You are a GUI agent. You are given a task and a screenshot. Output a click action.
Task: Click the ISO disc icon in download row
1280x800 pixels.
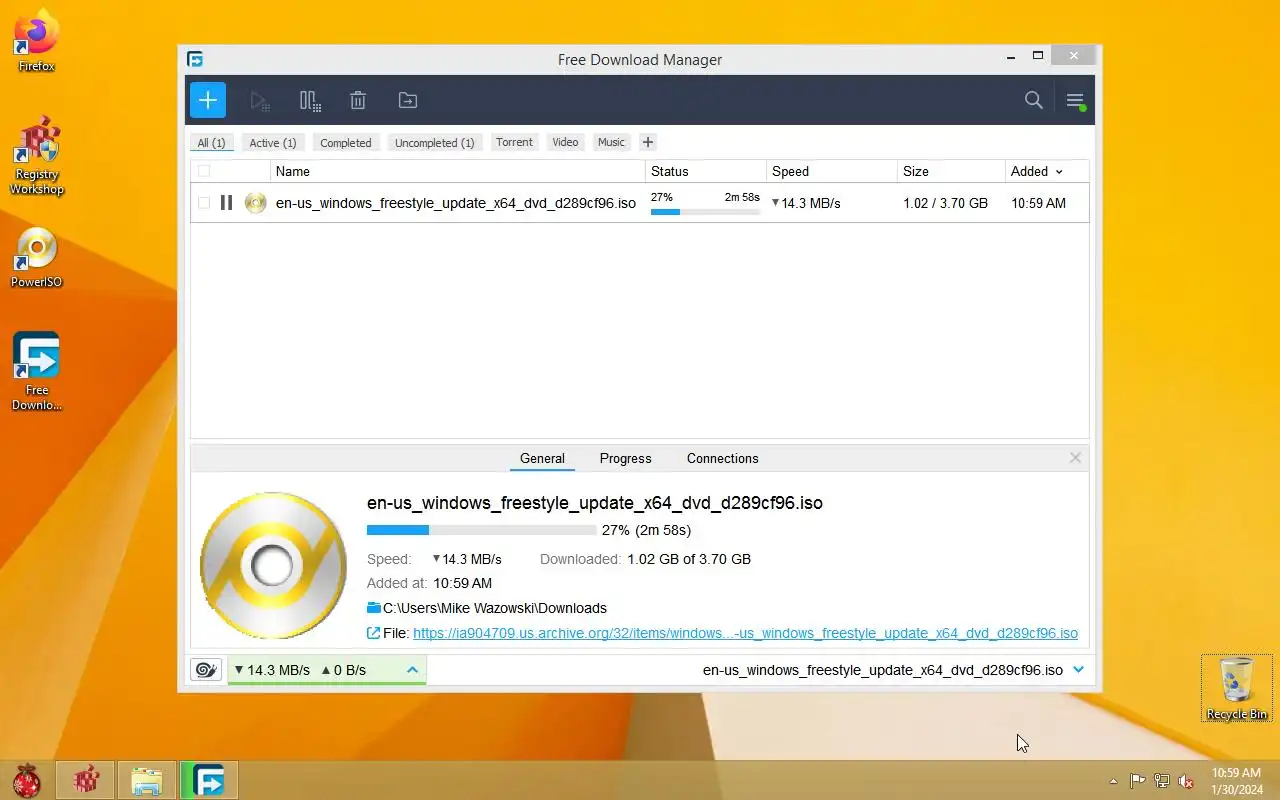(256, 203)
